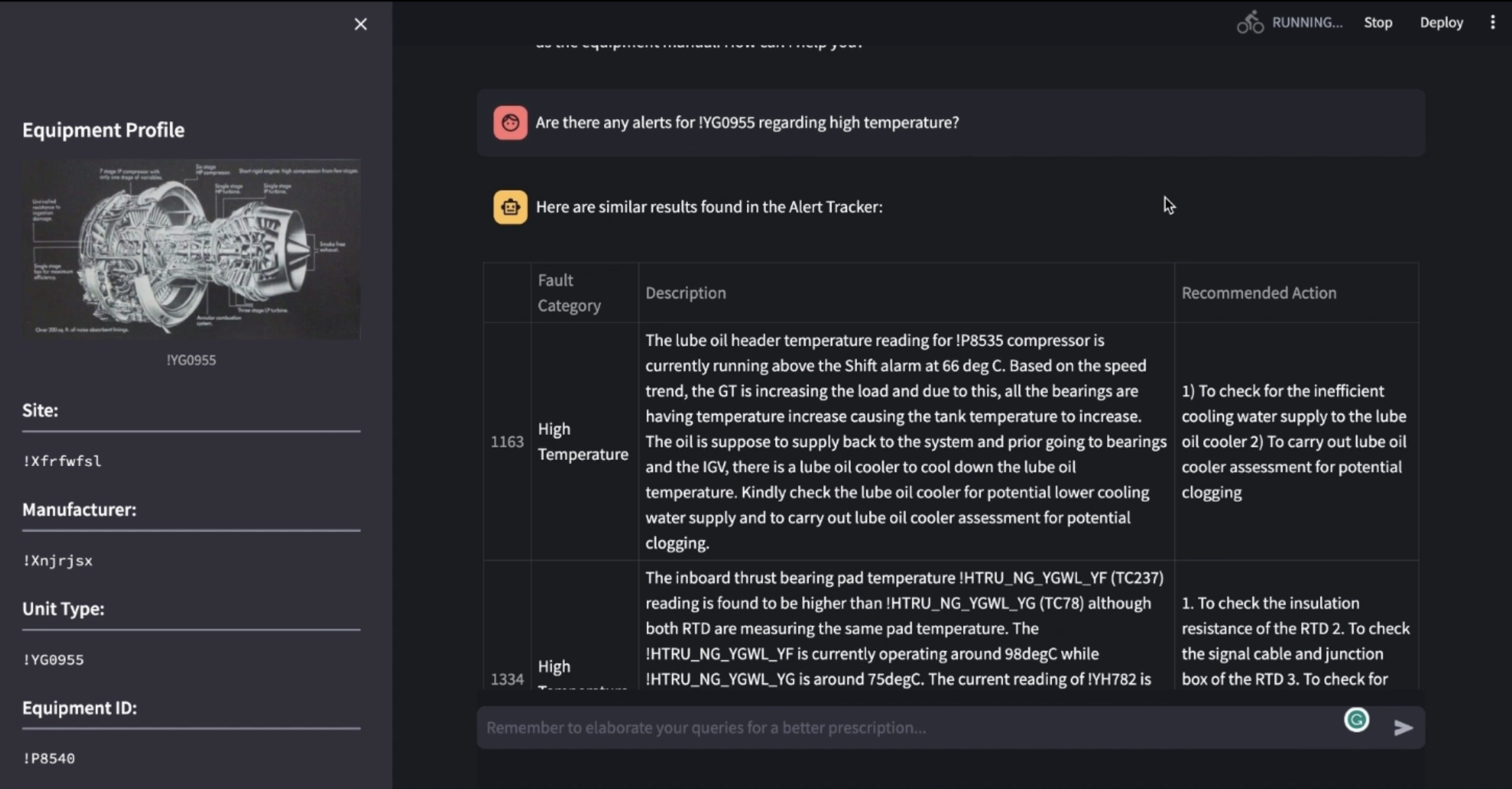Focus the chat query input field
The height and width of the screenshot is (789, 1512).
click(x=905, y=728)
